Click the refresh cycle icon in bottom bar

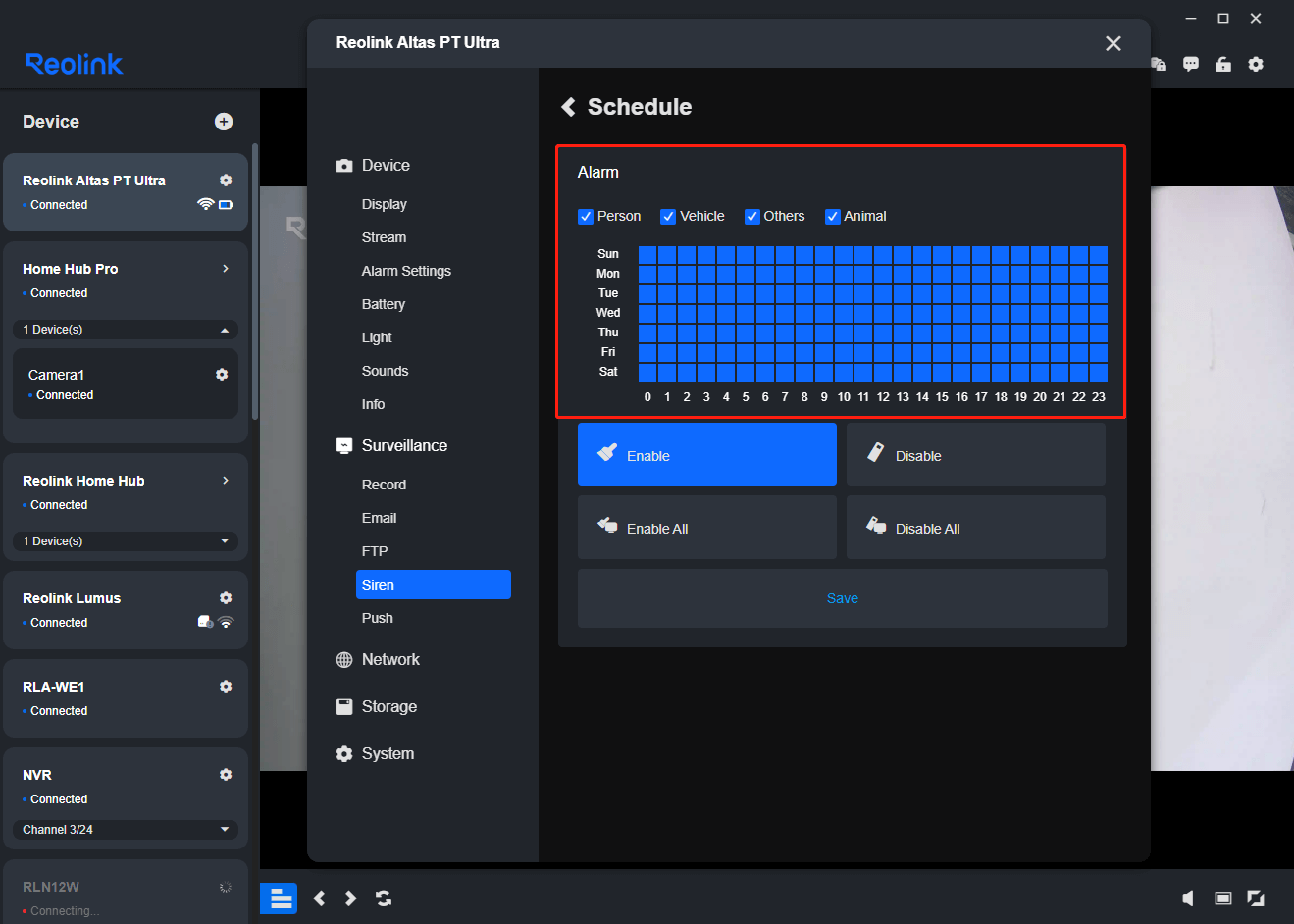[384, 898]
